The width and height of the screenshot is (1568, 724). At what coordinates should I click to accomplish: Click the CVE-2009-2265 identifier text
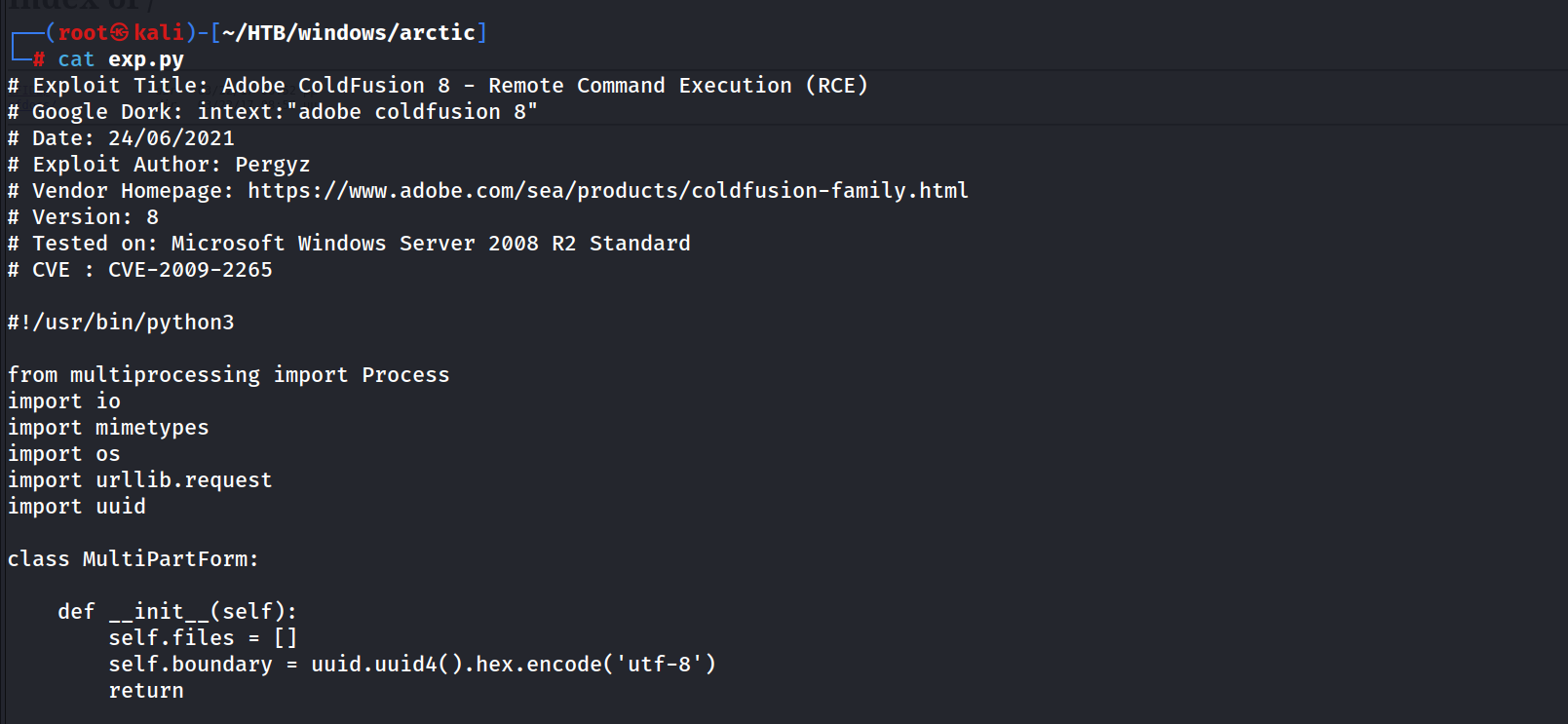click(190, 269)
